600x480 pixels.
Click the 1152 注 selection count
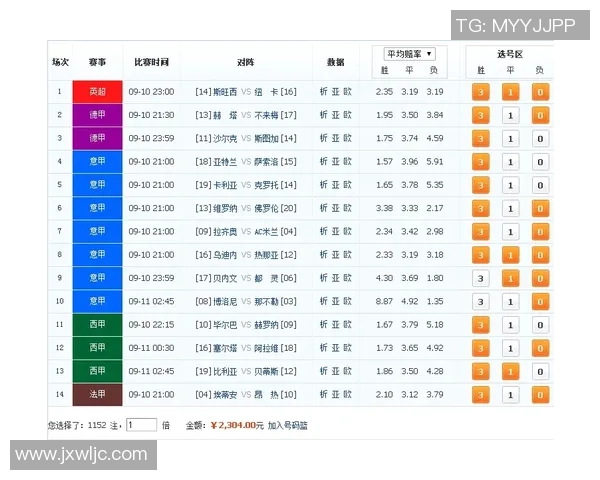(x=103, y=425)
